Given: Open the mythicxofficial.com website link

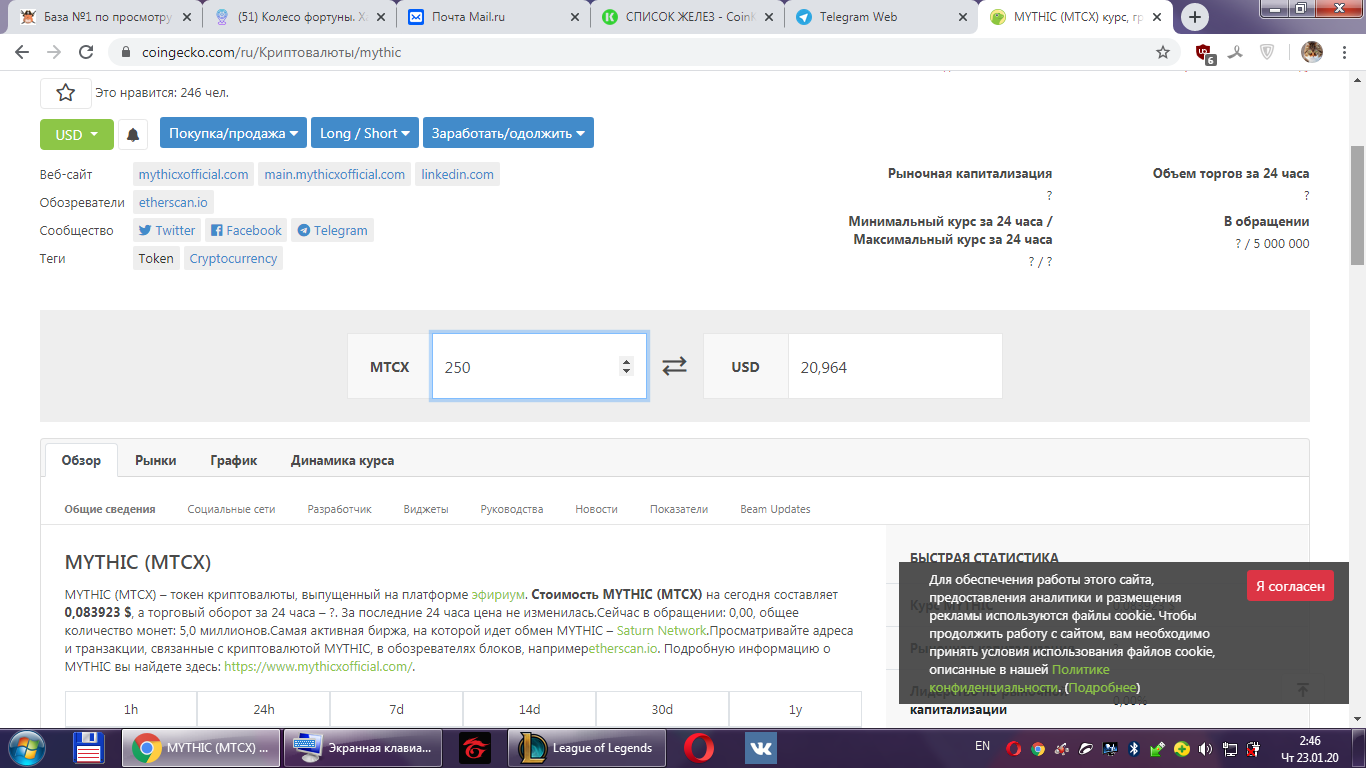Looking at the screenshot, I should (194, 174).
